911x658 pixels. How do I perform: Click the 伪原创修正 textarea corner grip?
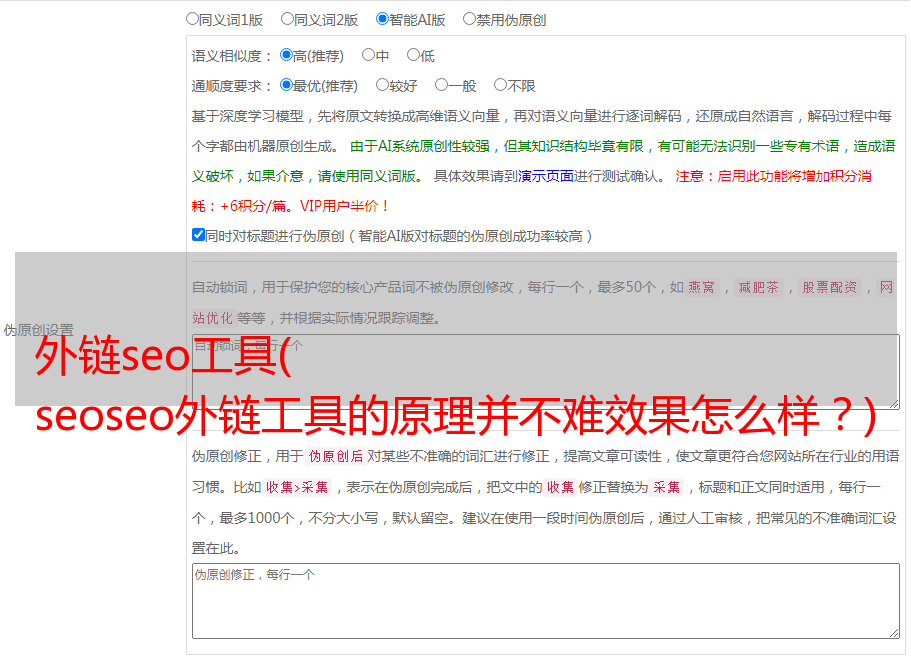point(894,632)
